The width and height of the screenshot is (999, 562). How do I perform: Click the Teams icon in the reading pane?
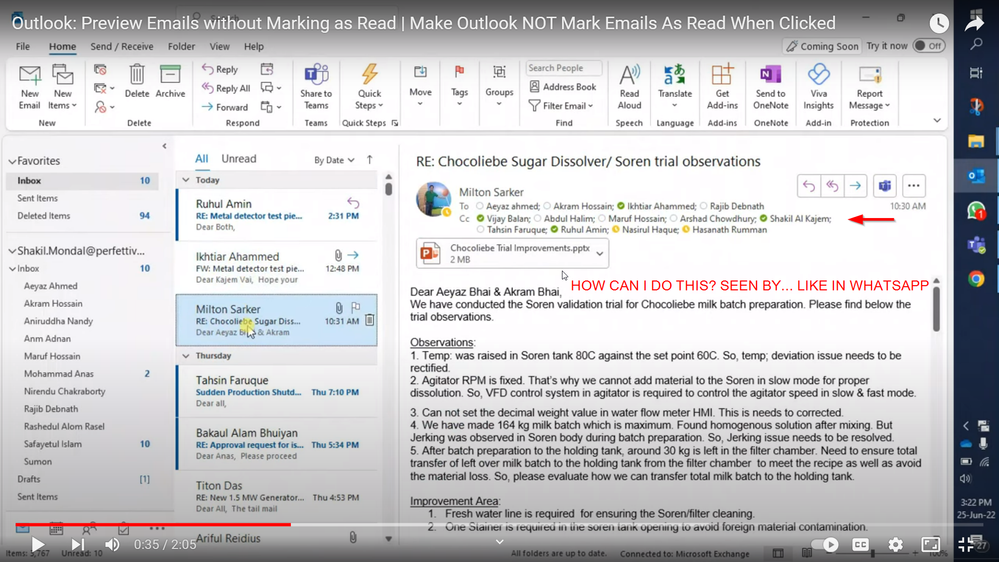(885, 186)
